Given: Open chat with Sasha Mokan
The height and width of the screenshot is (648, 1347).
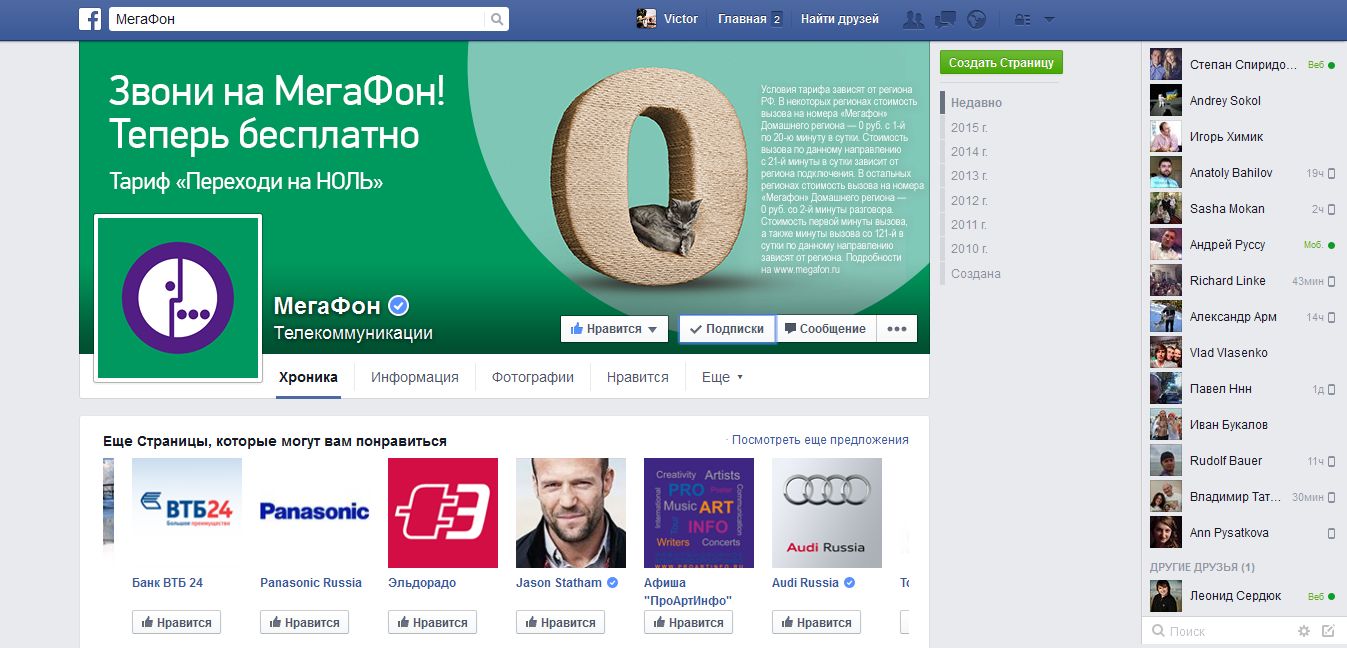Looking at the screenshot, I should coord(1243,209).
